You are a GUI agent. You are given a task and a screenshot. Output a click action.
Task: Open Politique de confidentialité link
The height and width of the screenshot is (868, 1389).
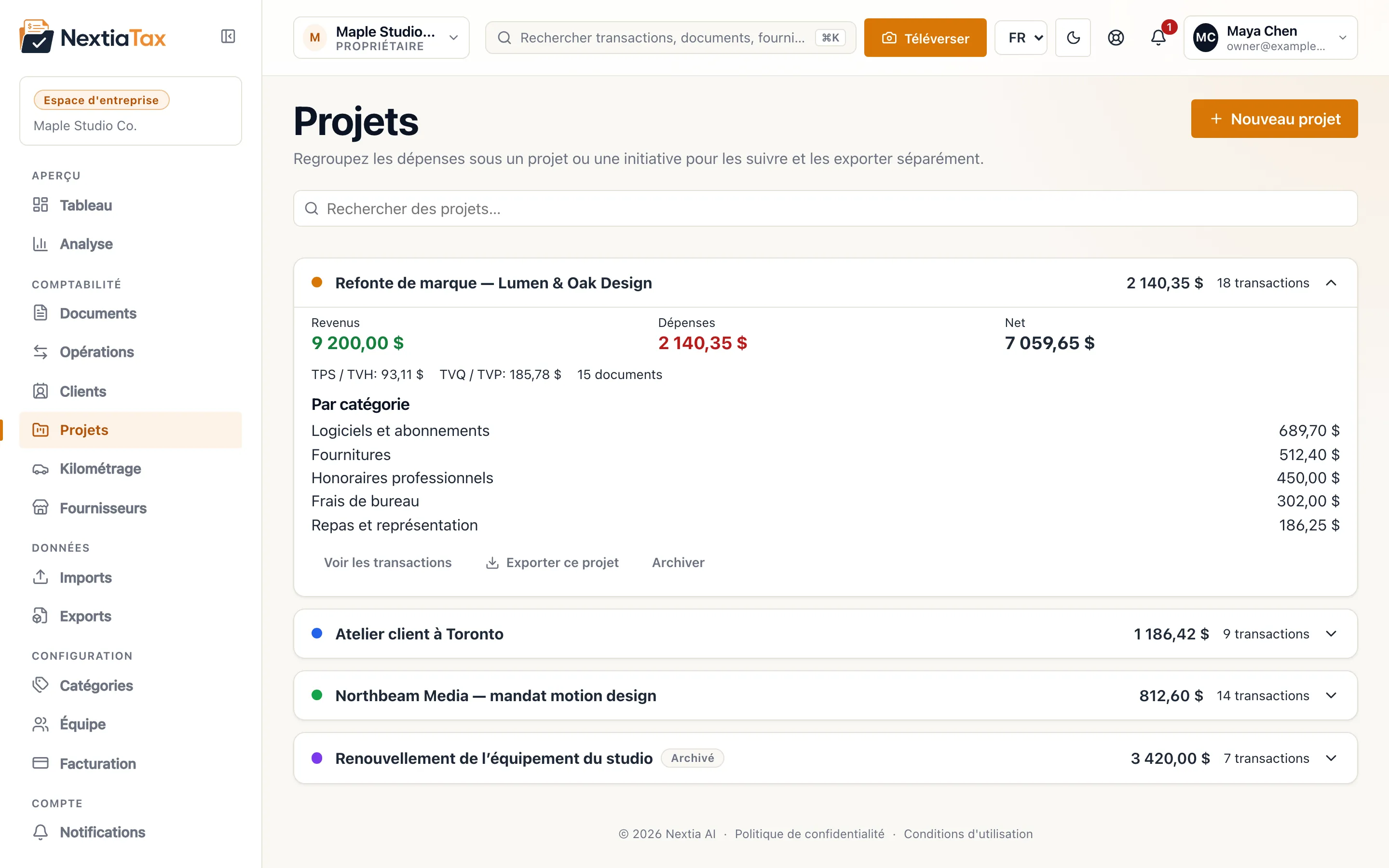(x=809, y=834)
